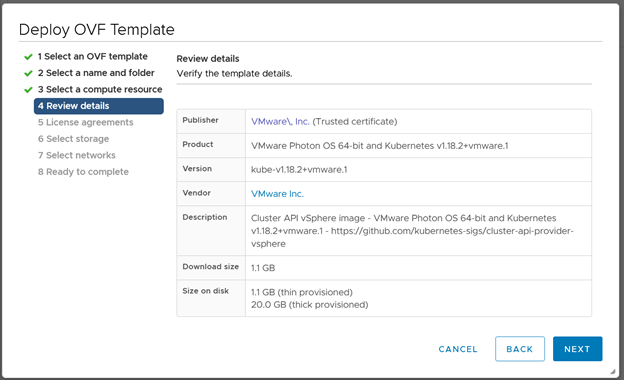Image resolution: width=624 pixels, height=380 pixels.
Task: Click the Description text with GitHub URL
Action: 412,231
